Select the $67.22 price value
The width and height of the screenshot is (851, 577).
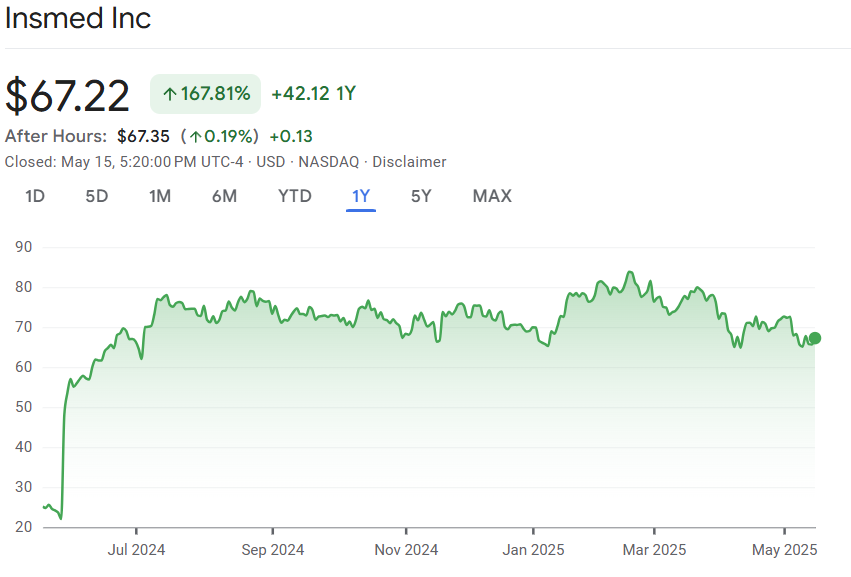[67, 96]
